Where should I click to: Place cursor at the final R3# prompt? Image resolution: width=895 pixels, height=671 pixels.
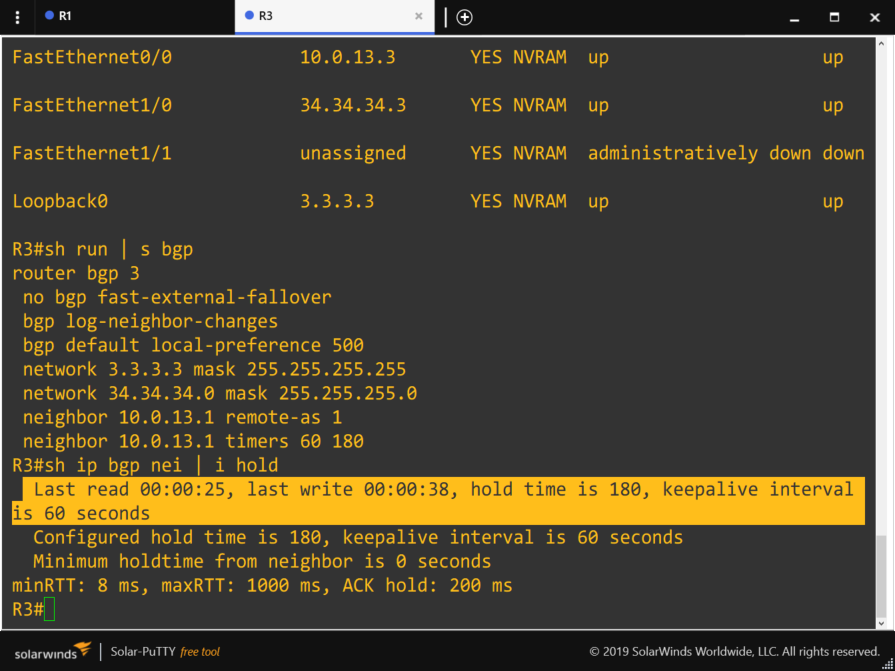(49, 609)
